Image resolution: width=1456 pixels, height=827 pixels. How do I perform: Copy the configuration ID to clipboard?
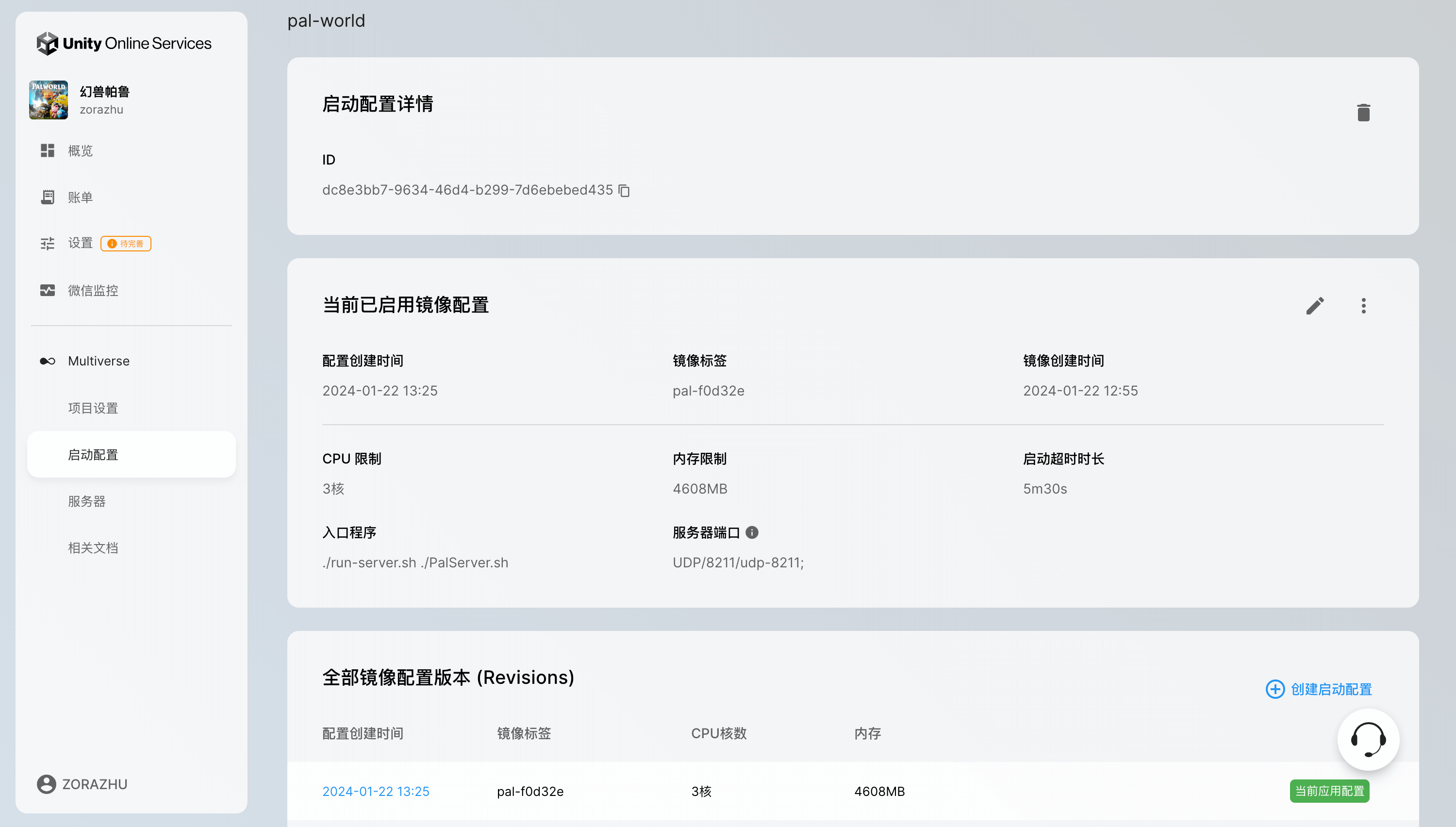pyautogui.click(x=624, y=190)
